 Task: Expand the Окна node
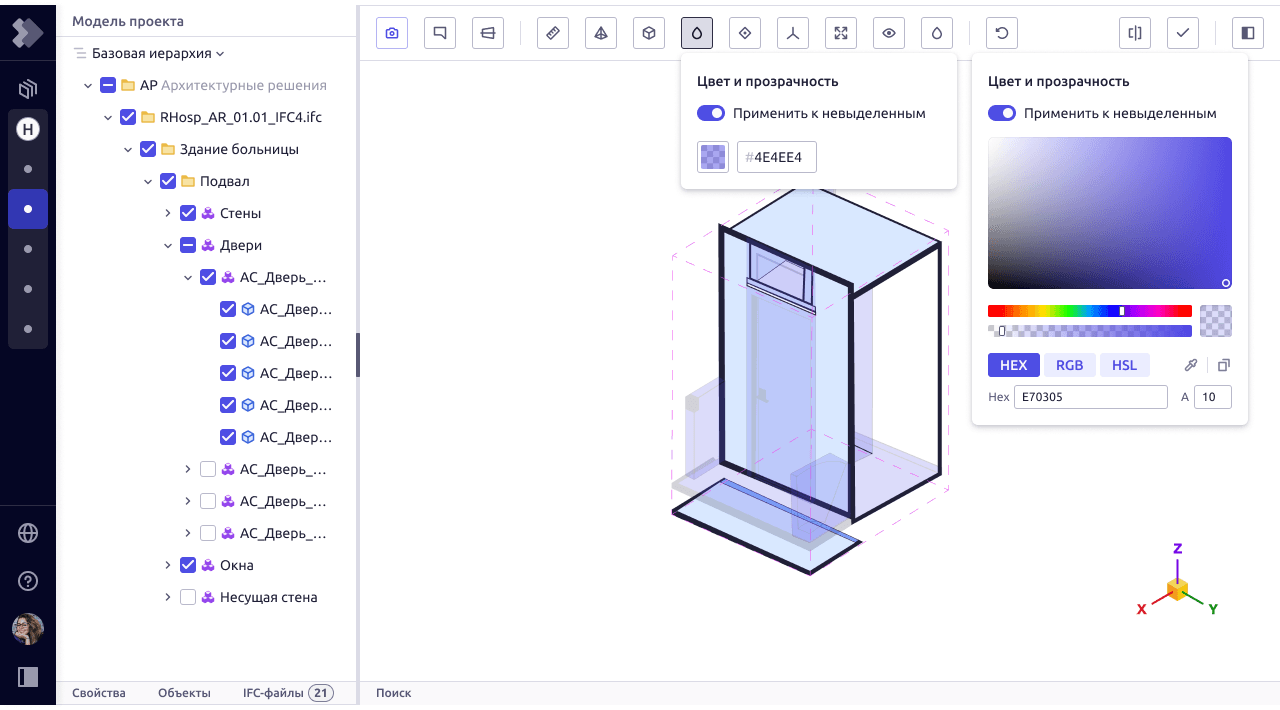[168, 565]
